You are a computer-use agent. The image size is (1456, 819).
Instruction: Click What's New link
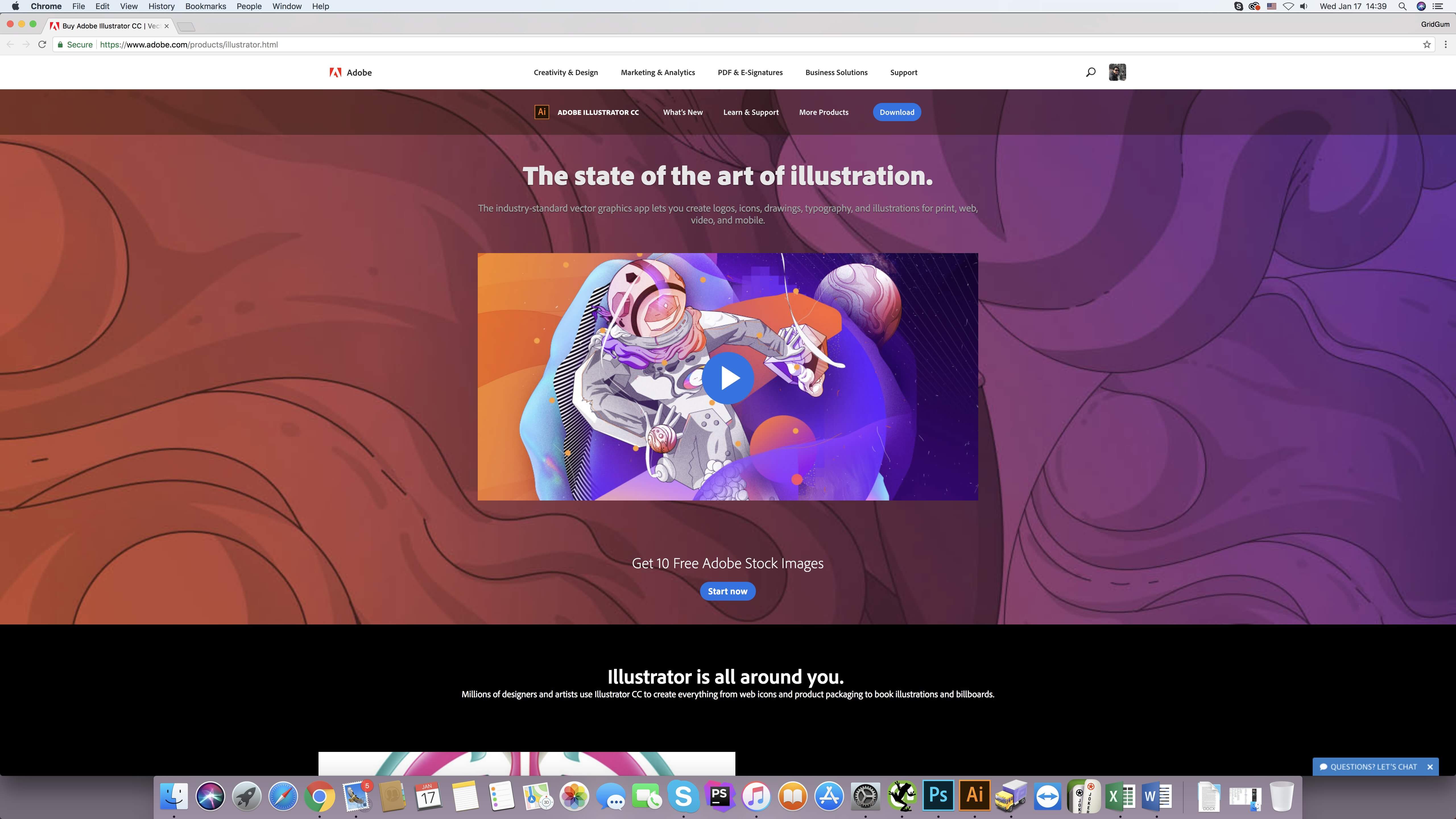point(683,112)
